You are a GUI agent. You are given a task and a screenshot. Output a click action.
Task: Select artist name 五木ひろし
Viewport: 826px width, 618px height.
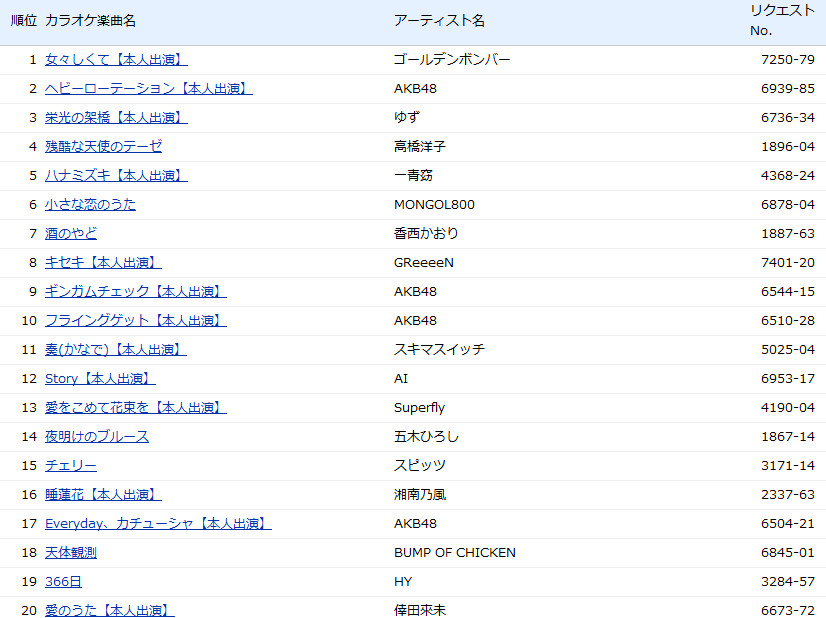tap(426, 436)
